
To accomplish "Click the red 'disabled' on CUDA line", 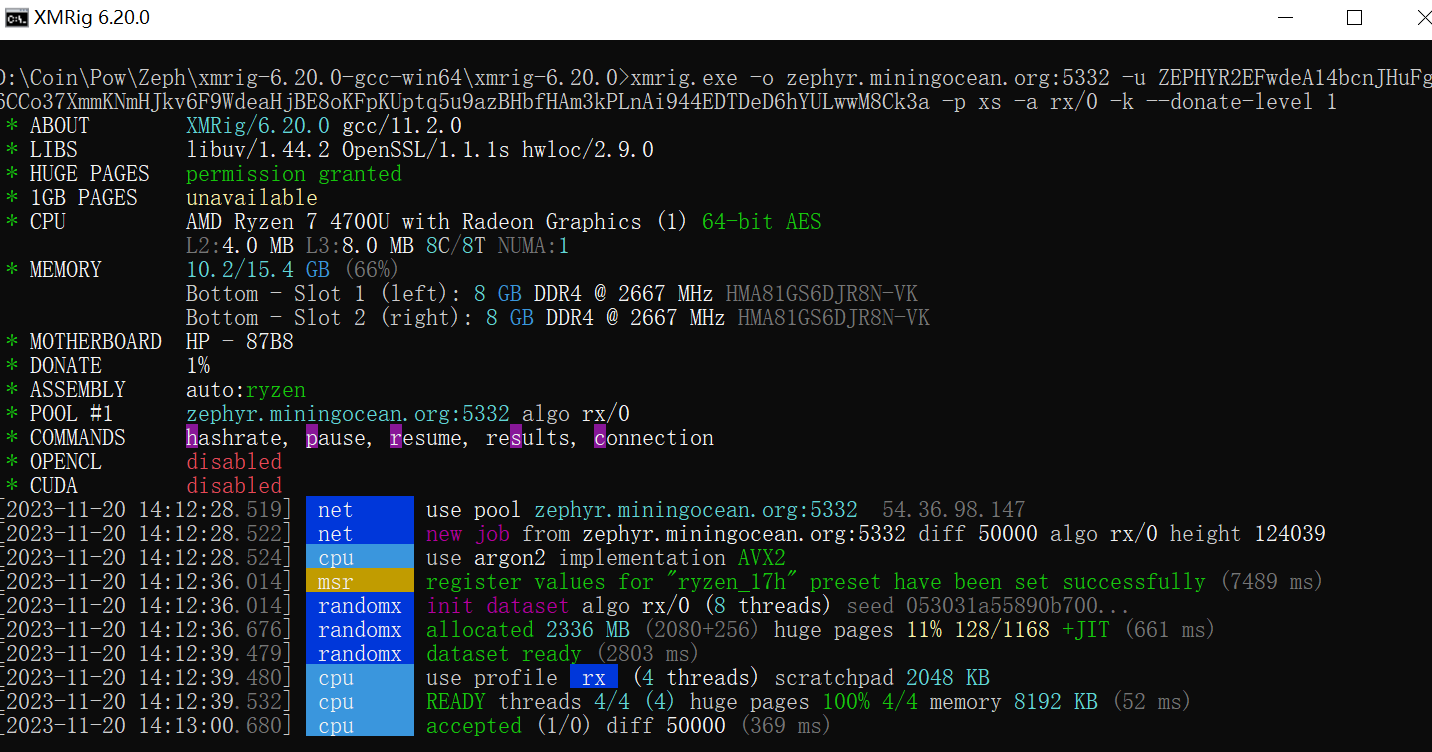I will [x=234, y=486].
